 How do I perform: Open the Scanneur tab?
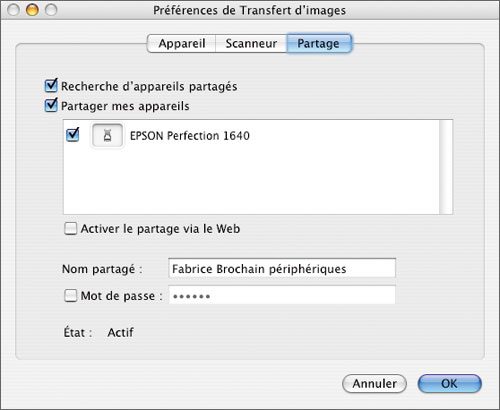point(251,43)
